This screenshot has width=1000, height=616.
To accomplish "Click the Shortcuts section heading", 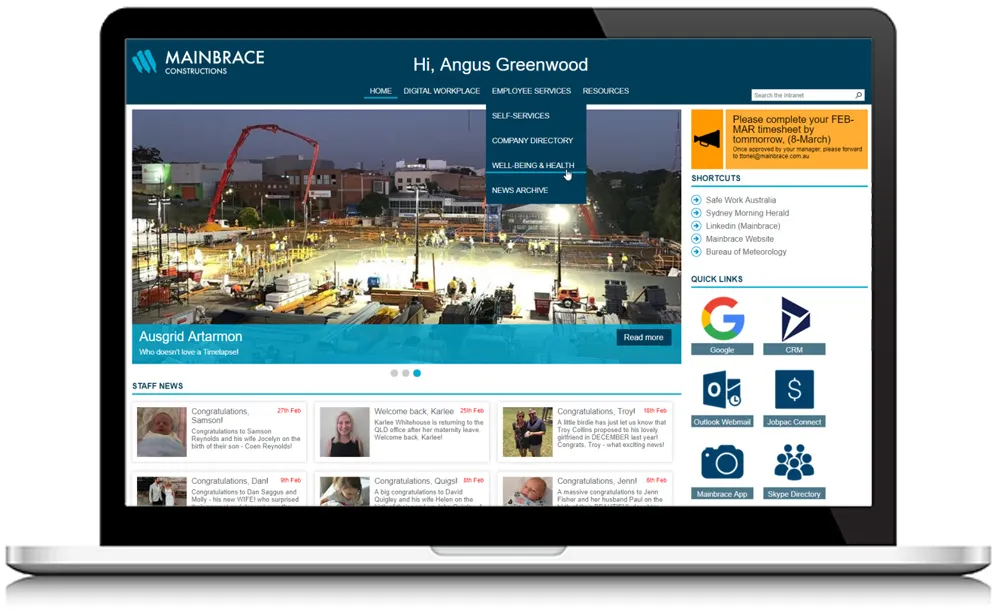I will pos(716,178).
